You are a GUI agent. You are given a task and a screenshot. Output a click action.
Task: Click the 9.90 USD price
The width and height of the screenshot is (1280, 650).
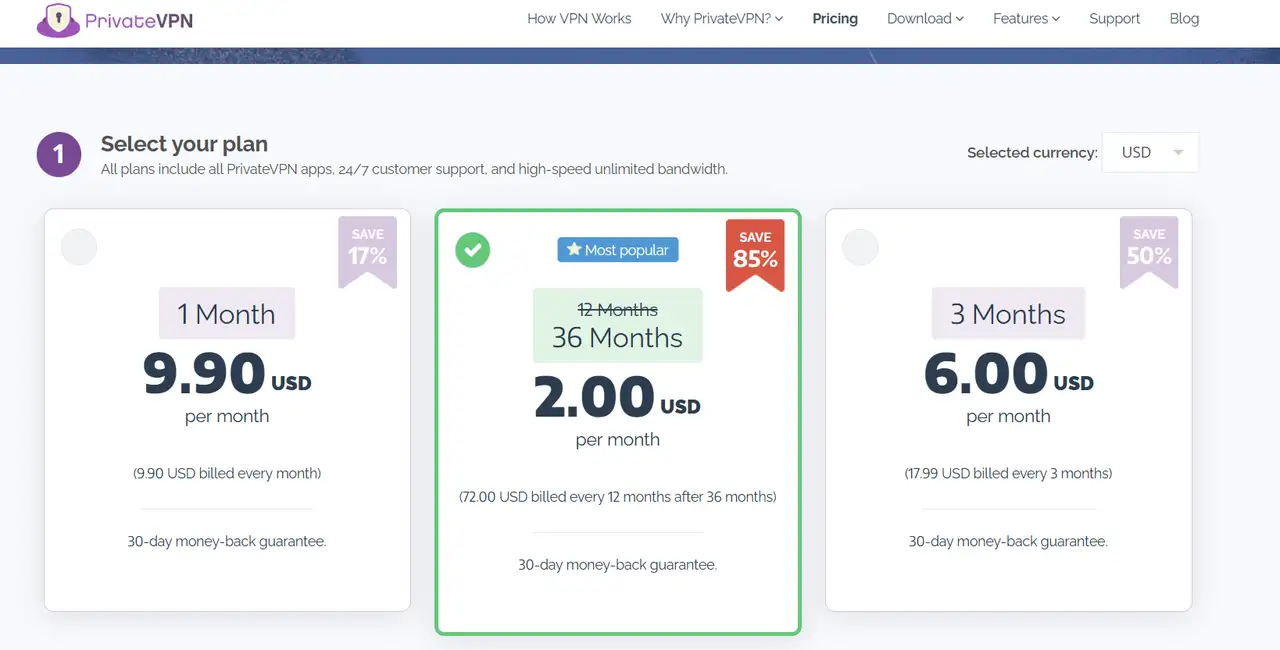pos(227,373)
